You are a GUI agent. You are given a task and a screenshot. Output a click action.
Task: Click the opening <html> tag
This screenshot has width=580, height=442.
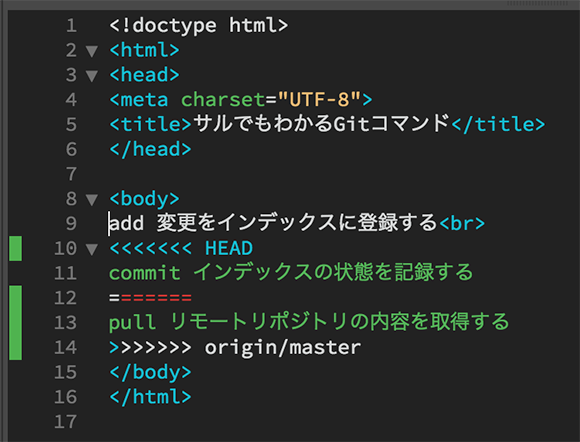[x=144, y=51]
